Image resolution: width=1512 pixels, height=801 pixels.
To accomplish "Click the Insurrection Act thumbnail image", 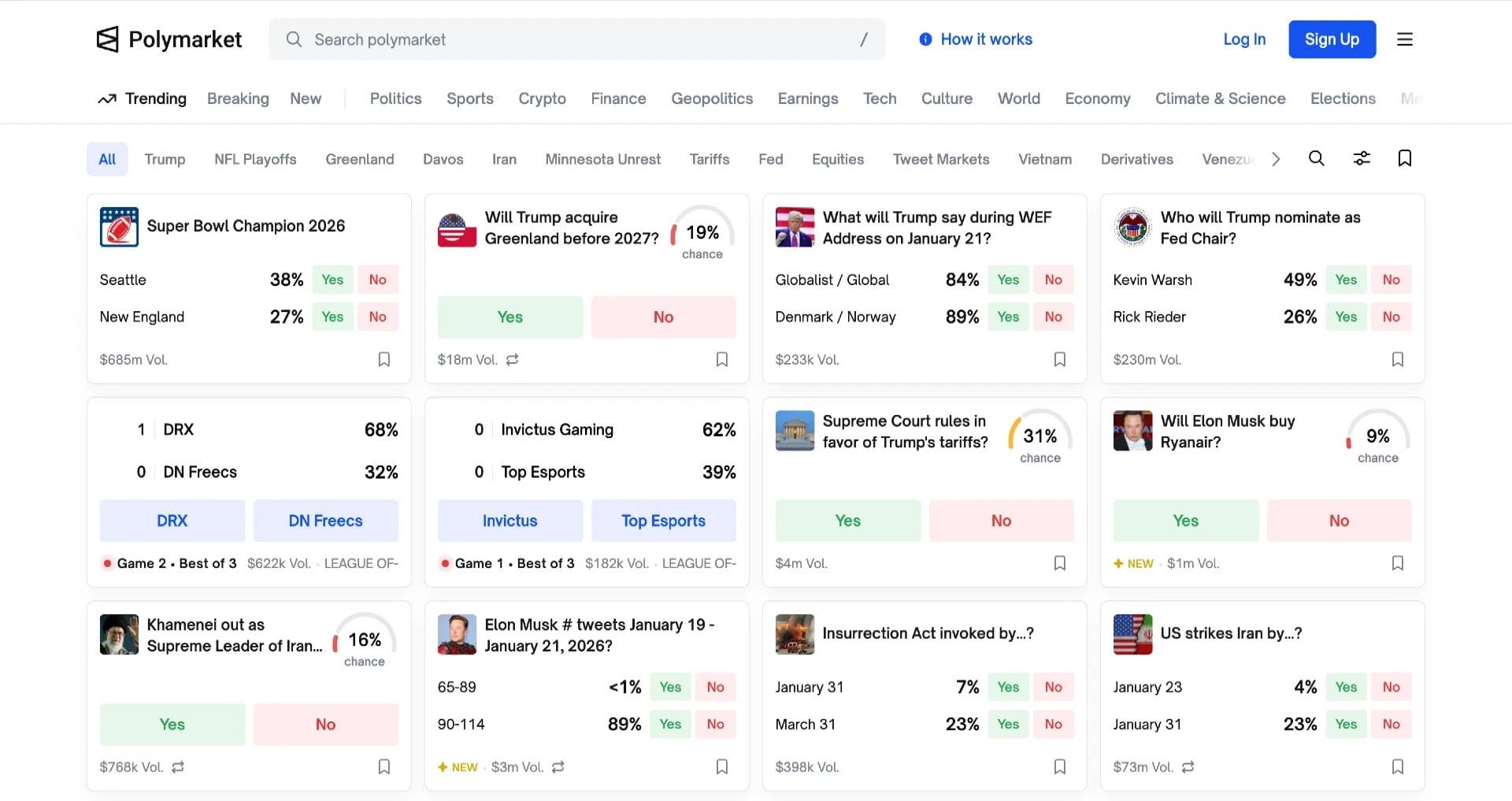I will [795, 634].
